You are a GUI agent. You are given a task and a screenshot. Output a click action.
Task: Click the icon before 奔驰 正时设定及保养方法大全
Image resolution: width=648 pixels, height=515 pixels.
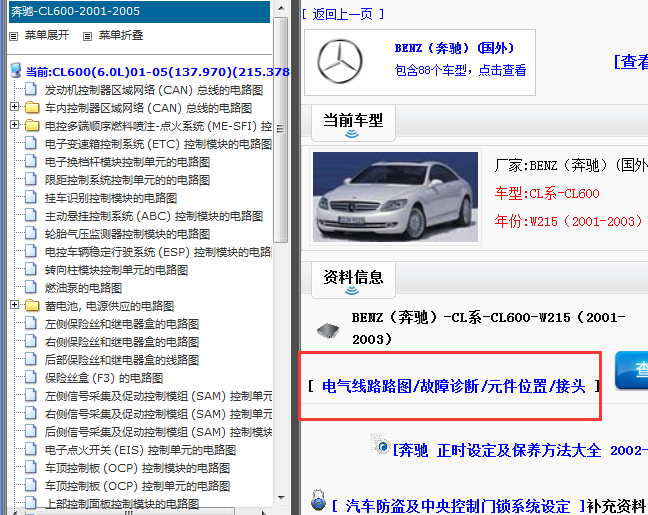pos(381,444)
